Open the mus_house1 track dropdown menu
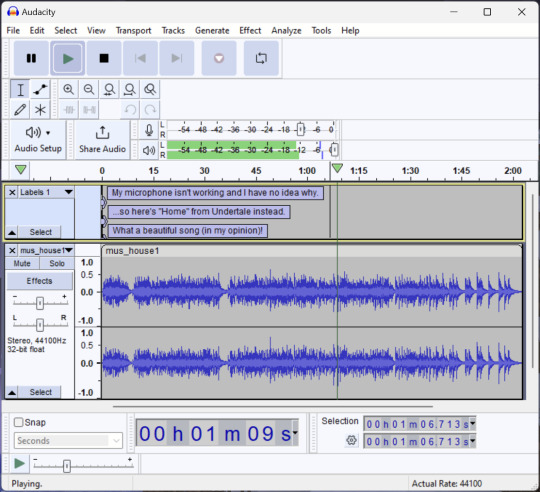The height and width of the screenshot is (492, 540). (x=69, y=250)
